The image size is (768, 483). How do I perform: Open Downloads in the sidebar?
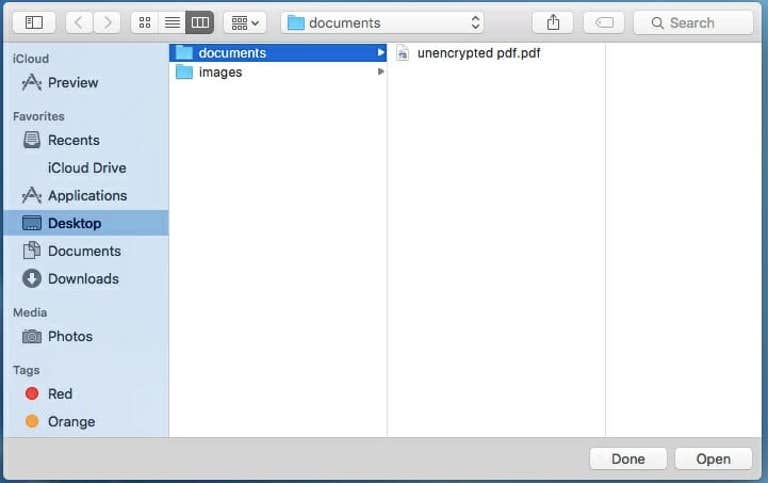click(86, 279)
